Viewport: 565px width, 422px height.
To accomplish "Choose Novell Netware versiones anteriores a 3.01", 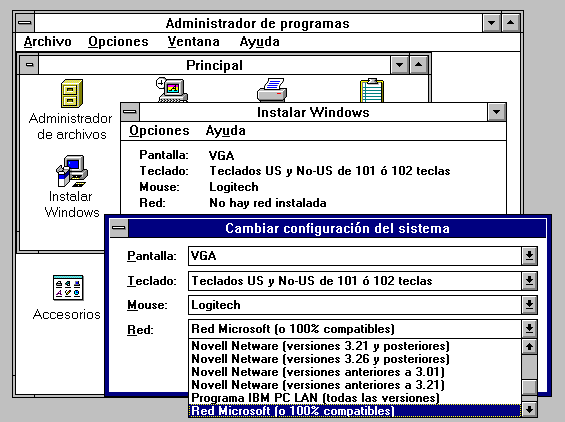I will click(355, 372).
